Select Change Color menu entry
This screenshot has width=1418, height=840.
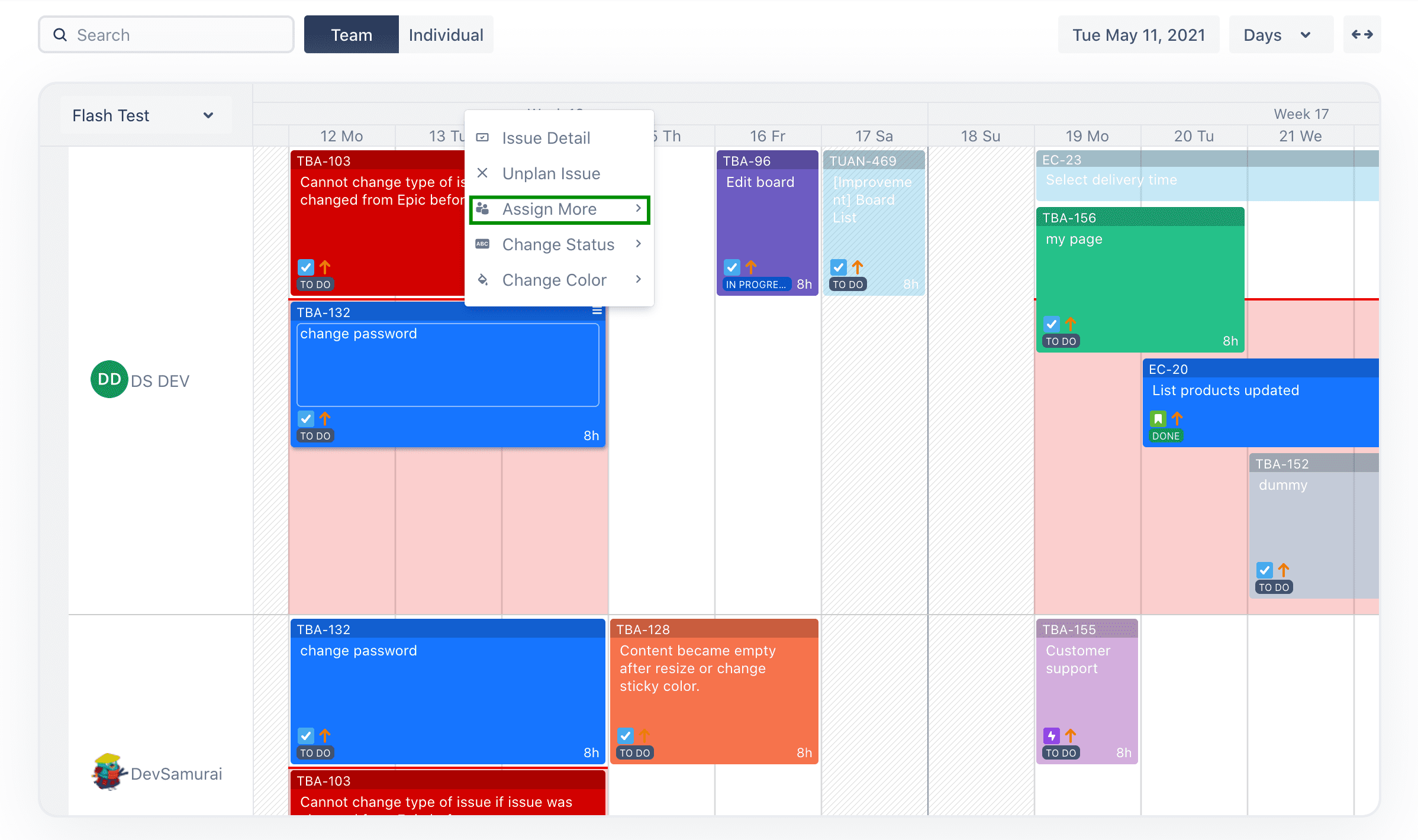pos(559,280)
